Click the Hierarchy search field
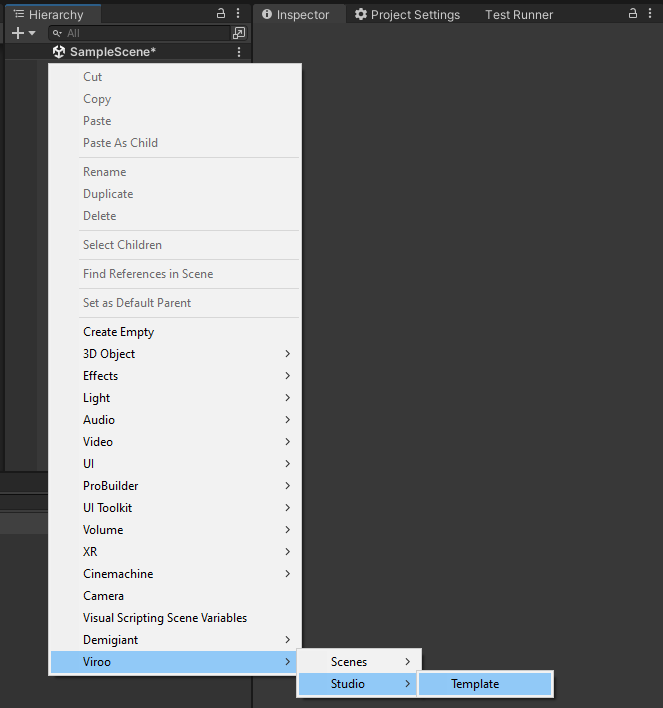Image resolution: width=663 pixels, height=708 pixels. [x=140, y=33]
